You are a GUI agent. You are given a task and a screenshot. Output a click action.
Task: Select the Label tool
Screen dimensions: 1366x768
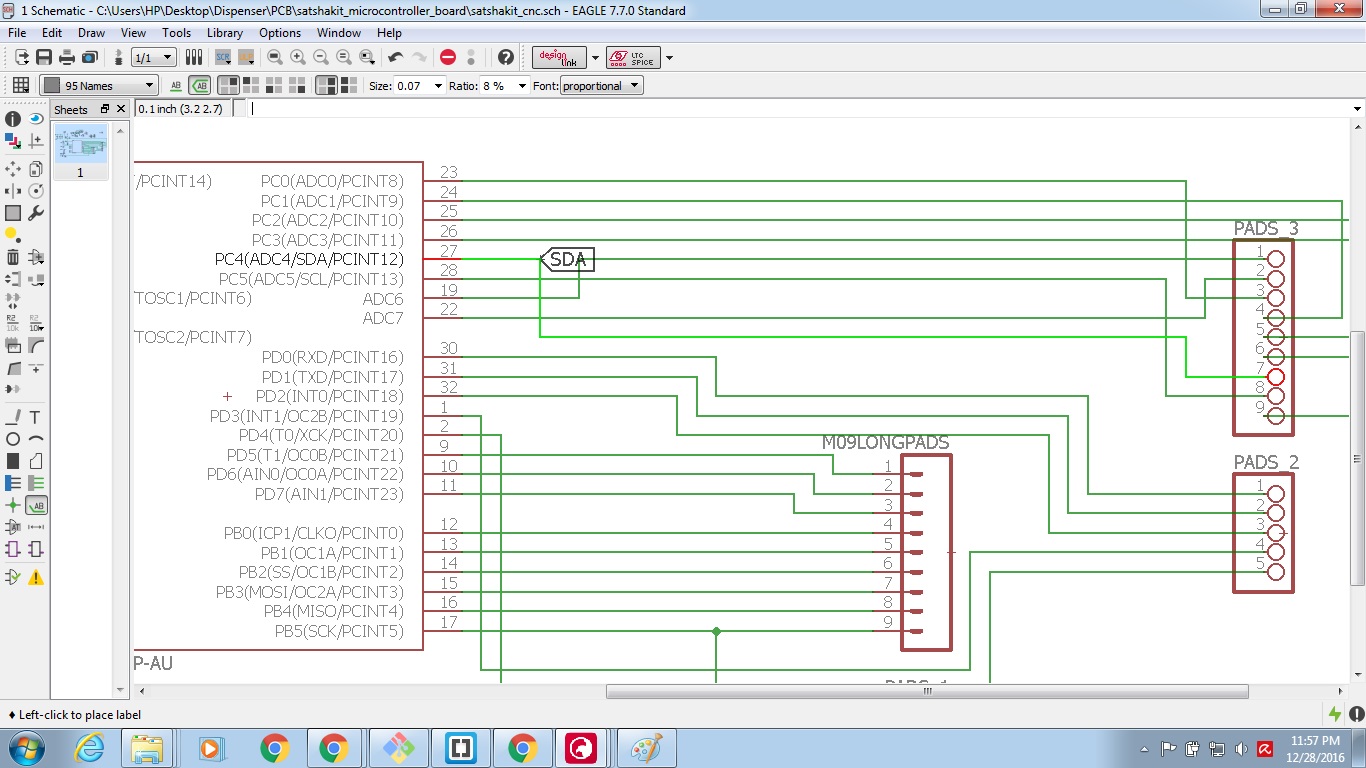pos(36,505)
